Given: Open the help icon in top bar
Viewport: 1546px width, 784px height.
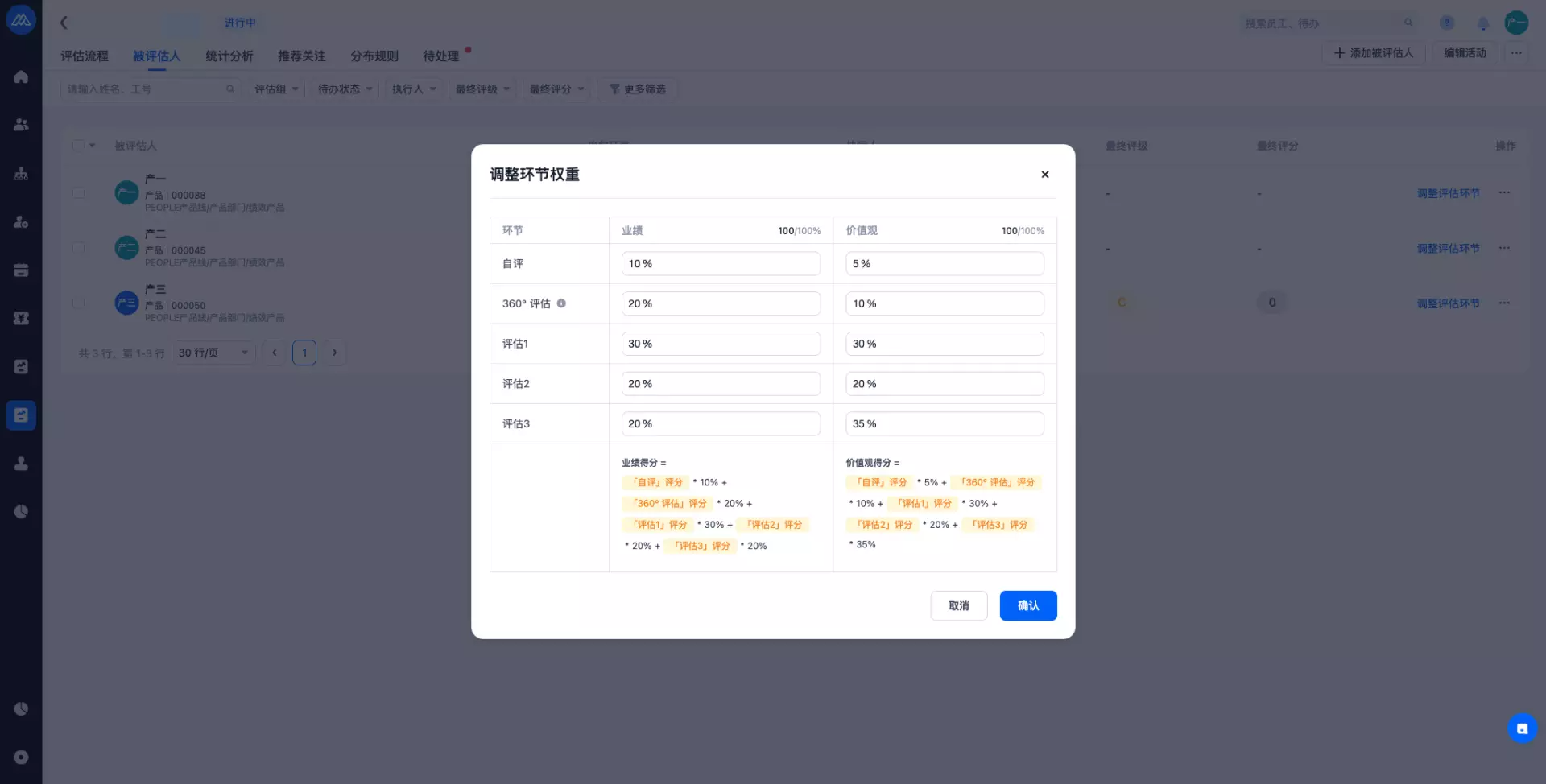Looking at the screenshot, I should (x=1447, y=23).
